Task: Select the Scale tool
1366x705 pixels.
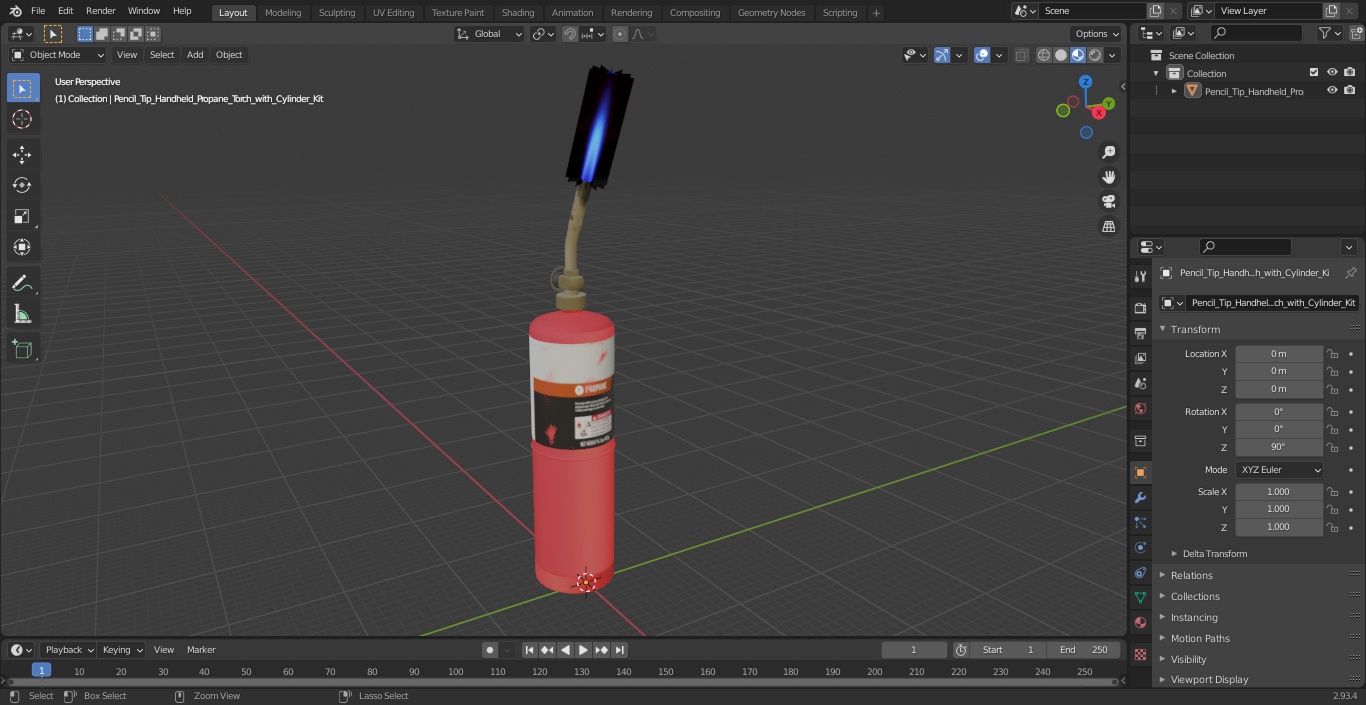Action: point(22,216)
